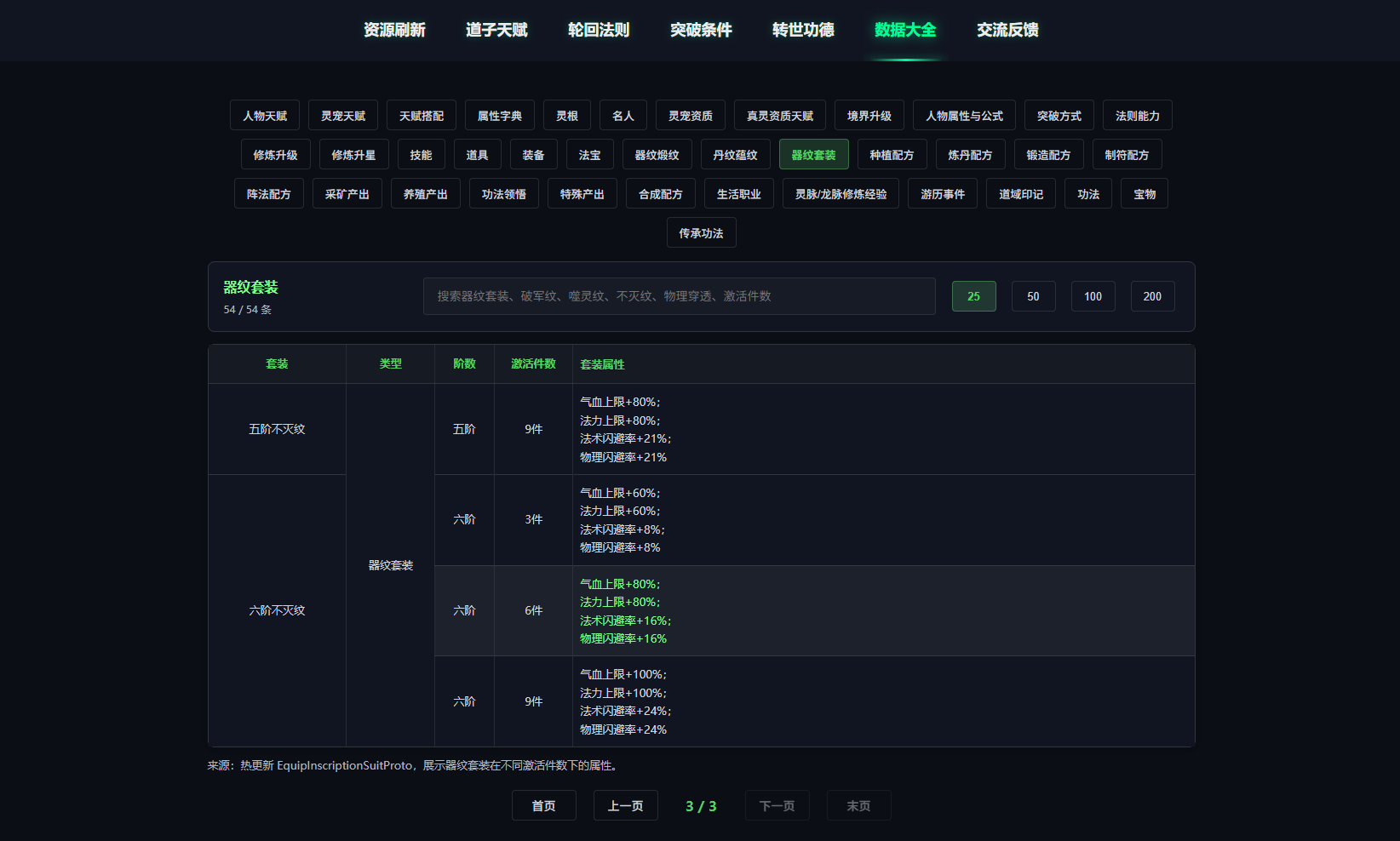This screenshot has height=841, width=1400.
Task: Choose the 宝物 category
Action: pos(1145,194)
